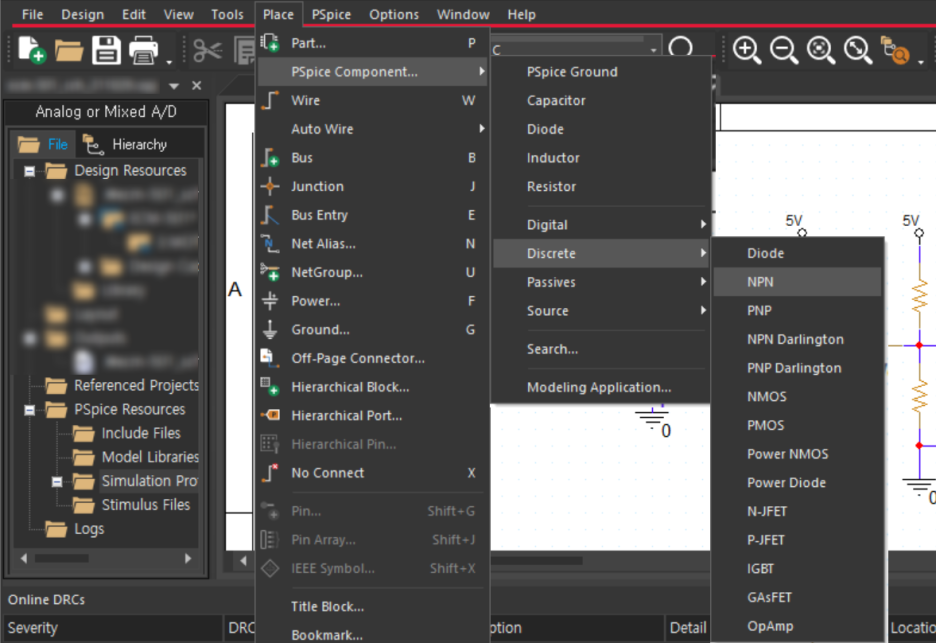Image resolution: width=936 pixels, height=643 pixels.
Task: Select Off-Page Connector... menu item
Action: coord(372,358)
